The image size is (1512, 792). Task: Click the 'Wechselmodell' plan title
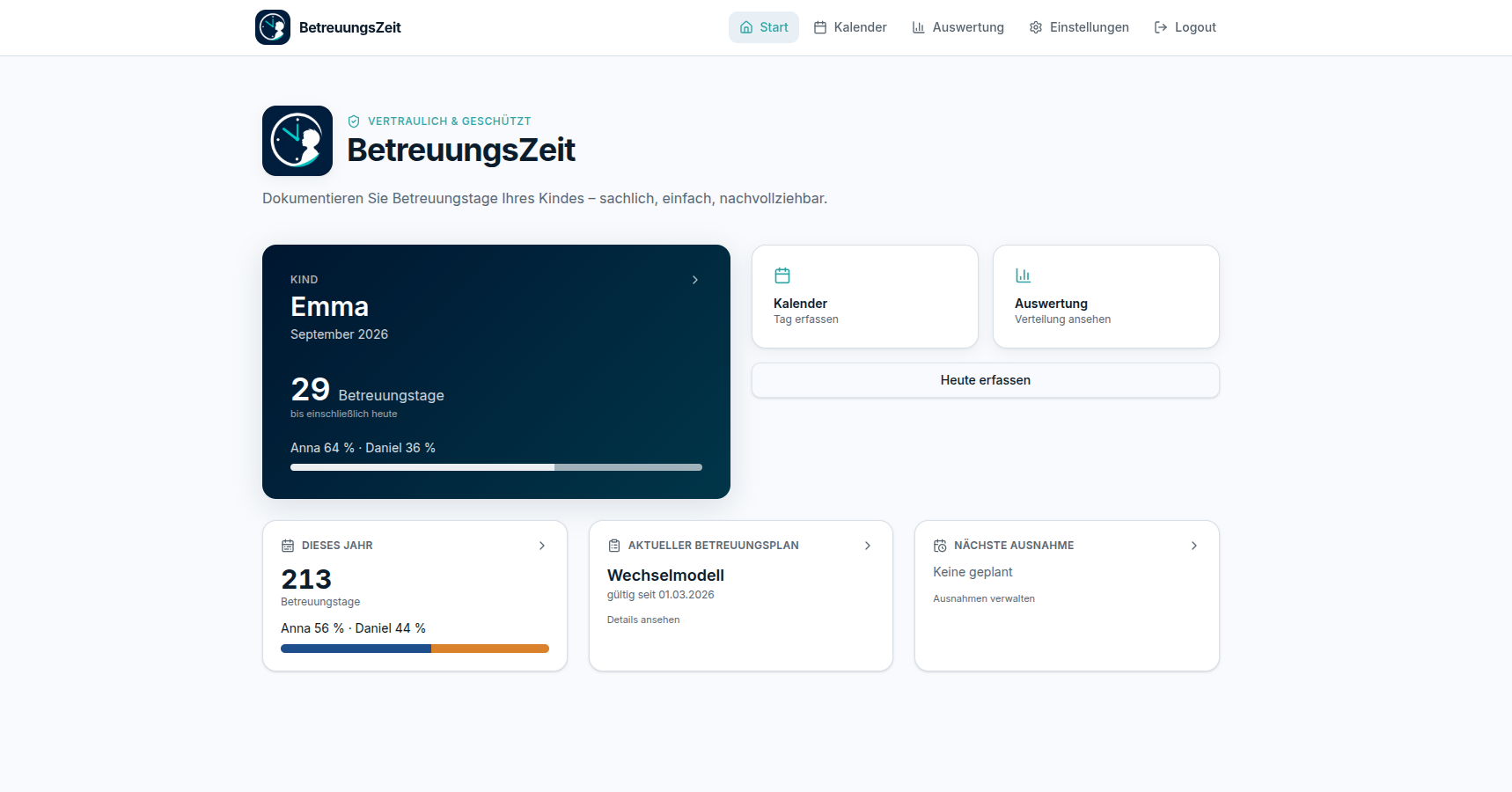[x=665, y=576]
